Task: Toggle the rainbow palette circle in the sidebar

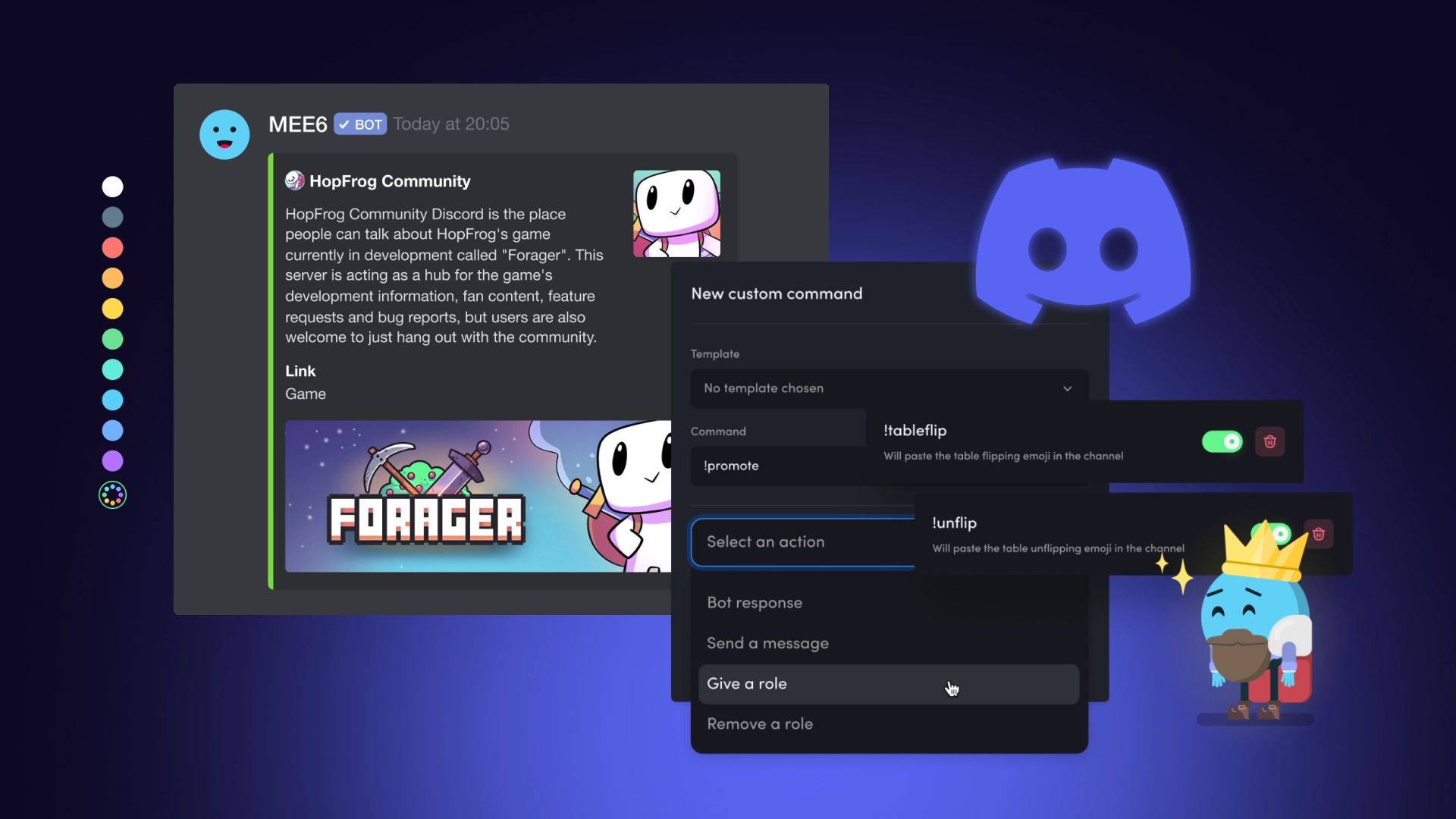Action: (111, 494)
